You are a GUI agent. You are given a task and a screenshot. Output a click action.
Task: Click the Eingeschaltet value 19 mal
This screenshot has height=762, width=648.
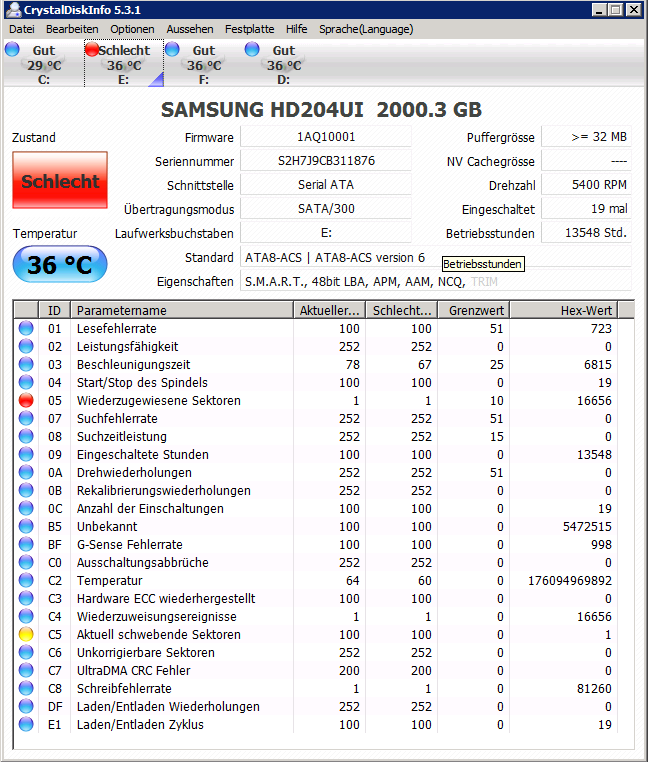pyautogui.click(x=586, y=209)
